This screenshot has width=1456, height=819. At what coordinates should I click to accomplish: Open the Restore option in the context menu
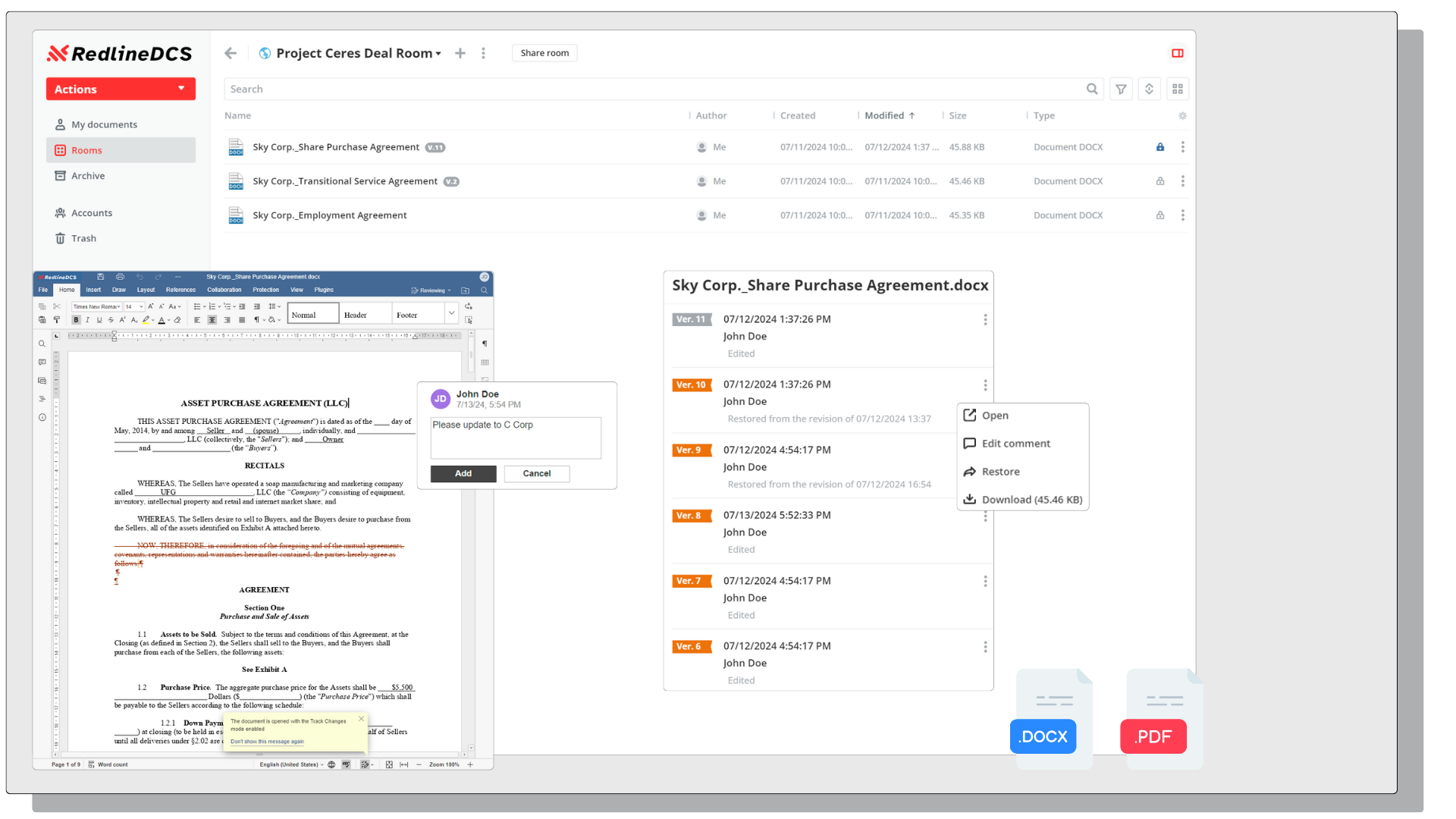(999, 471)
